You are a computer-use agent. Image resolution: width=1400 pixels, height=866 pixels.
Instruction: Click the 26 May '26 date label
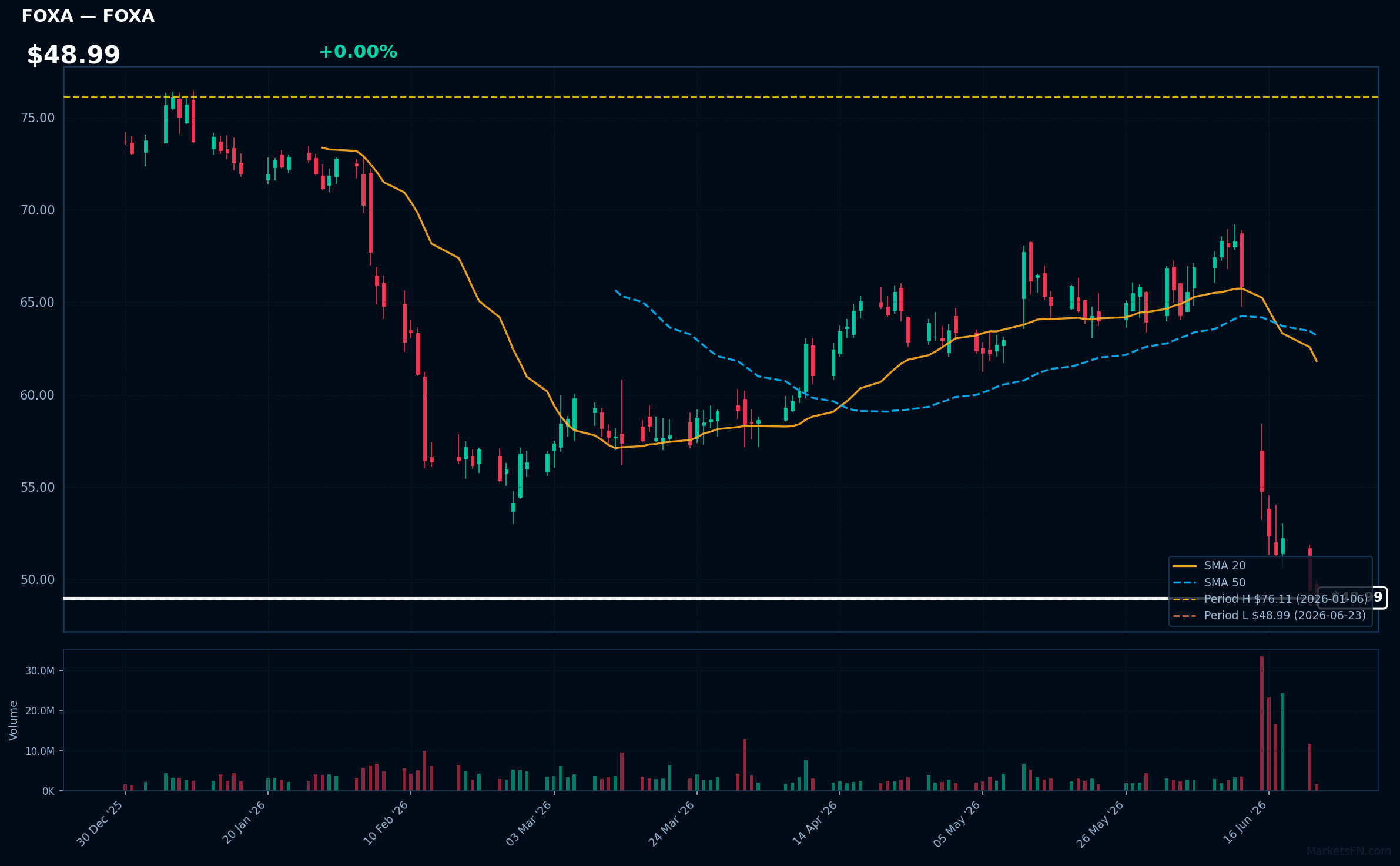tap(1100, 824)
